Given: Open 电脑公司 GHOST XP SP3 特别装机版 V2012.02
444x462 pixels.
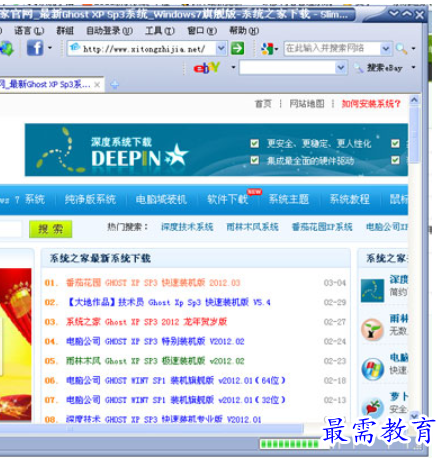Looking at the screenshot, I should point(155,341).
